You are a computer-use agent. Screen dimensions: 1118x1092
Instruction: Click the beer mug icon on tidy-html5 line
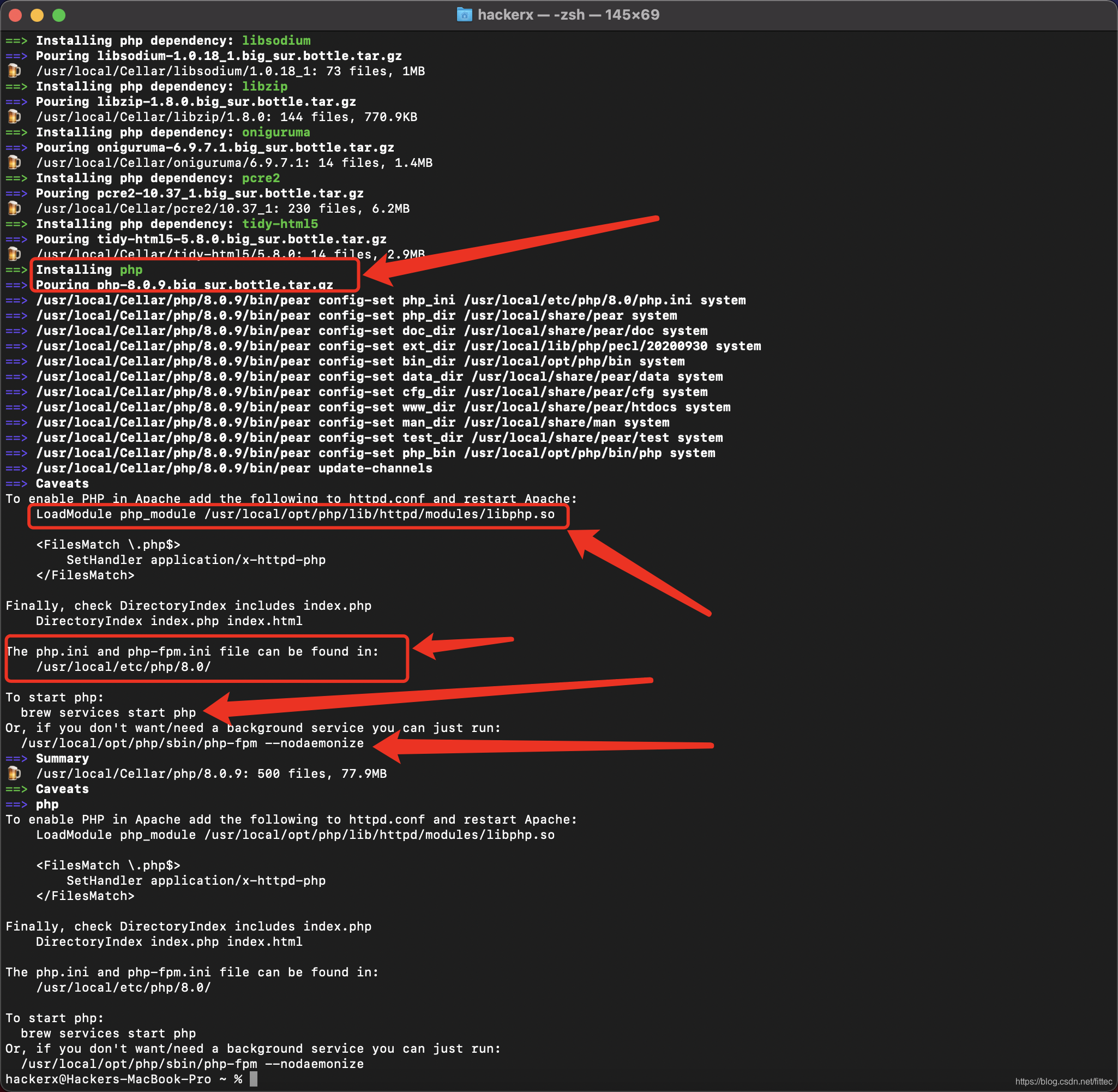click(x=14, y=254)
